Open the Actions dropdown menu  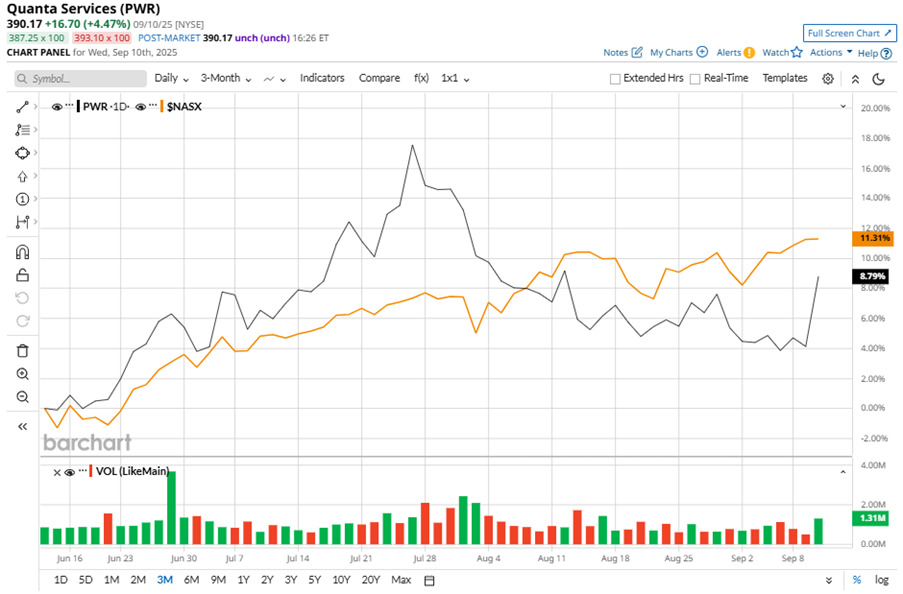tap(831, 52)
